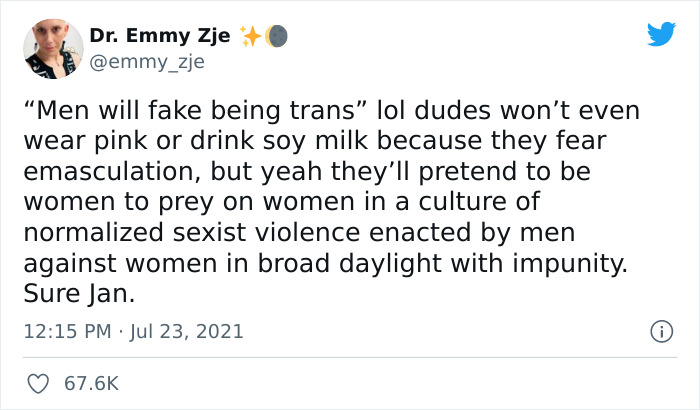Click the sparkles emoji beside the name
This screenshot has height=410, width=700.
tap(250, 36)
